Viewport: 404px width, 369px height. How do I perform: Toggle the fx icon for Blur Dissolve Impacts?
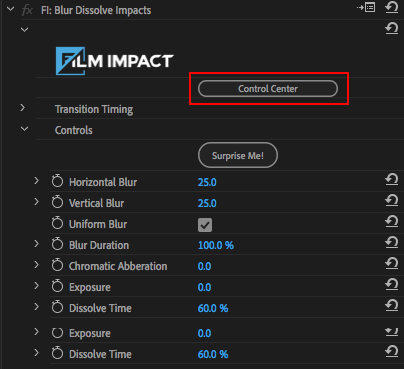tap(27, 10)
